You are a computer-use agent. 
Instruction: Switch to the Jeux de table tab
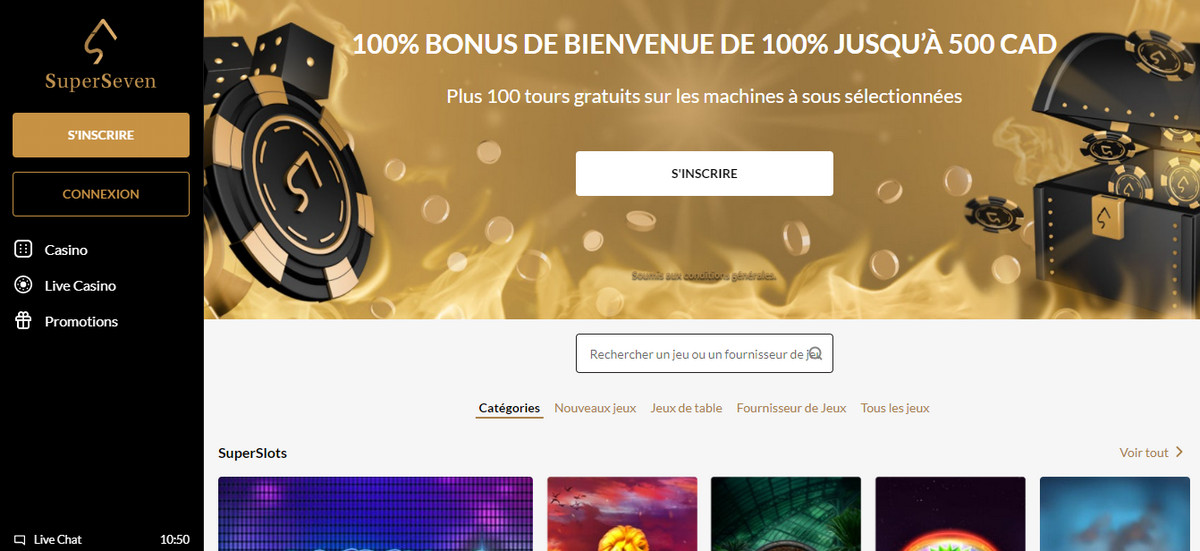click(686, 408)
